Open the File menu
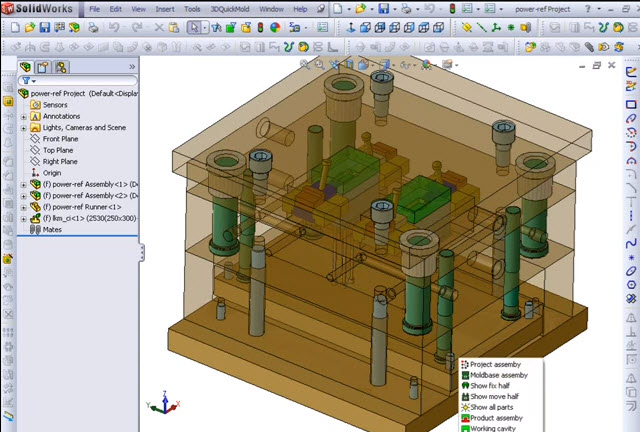Viewport: 640px width, 432px height. tap(95, 9)
